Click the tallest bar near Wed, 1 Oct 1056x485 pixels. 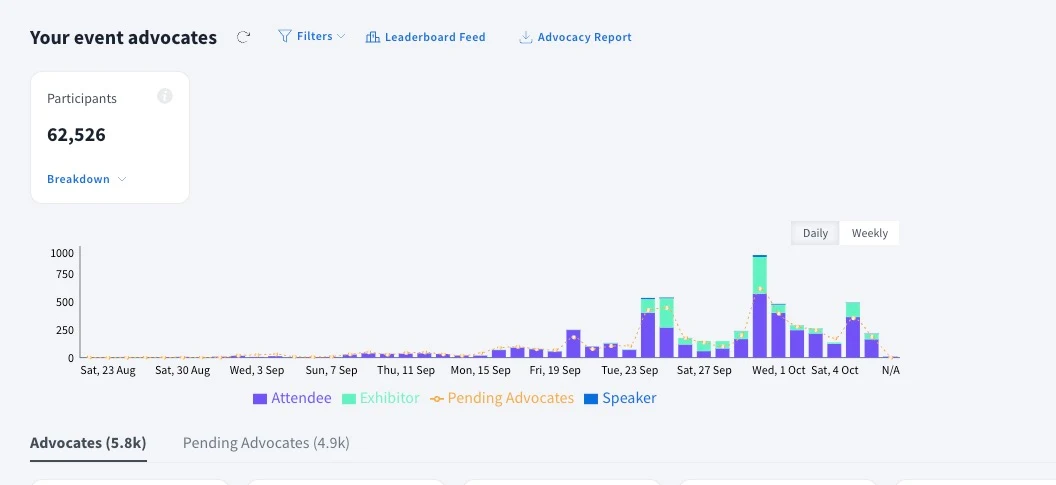[760, 310]
